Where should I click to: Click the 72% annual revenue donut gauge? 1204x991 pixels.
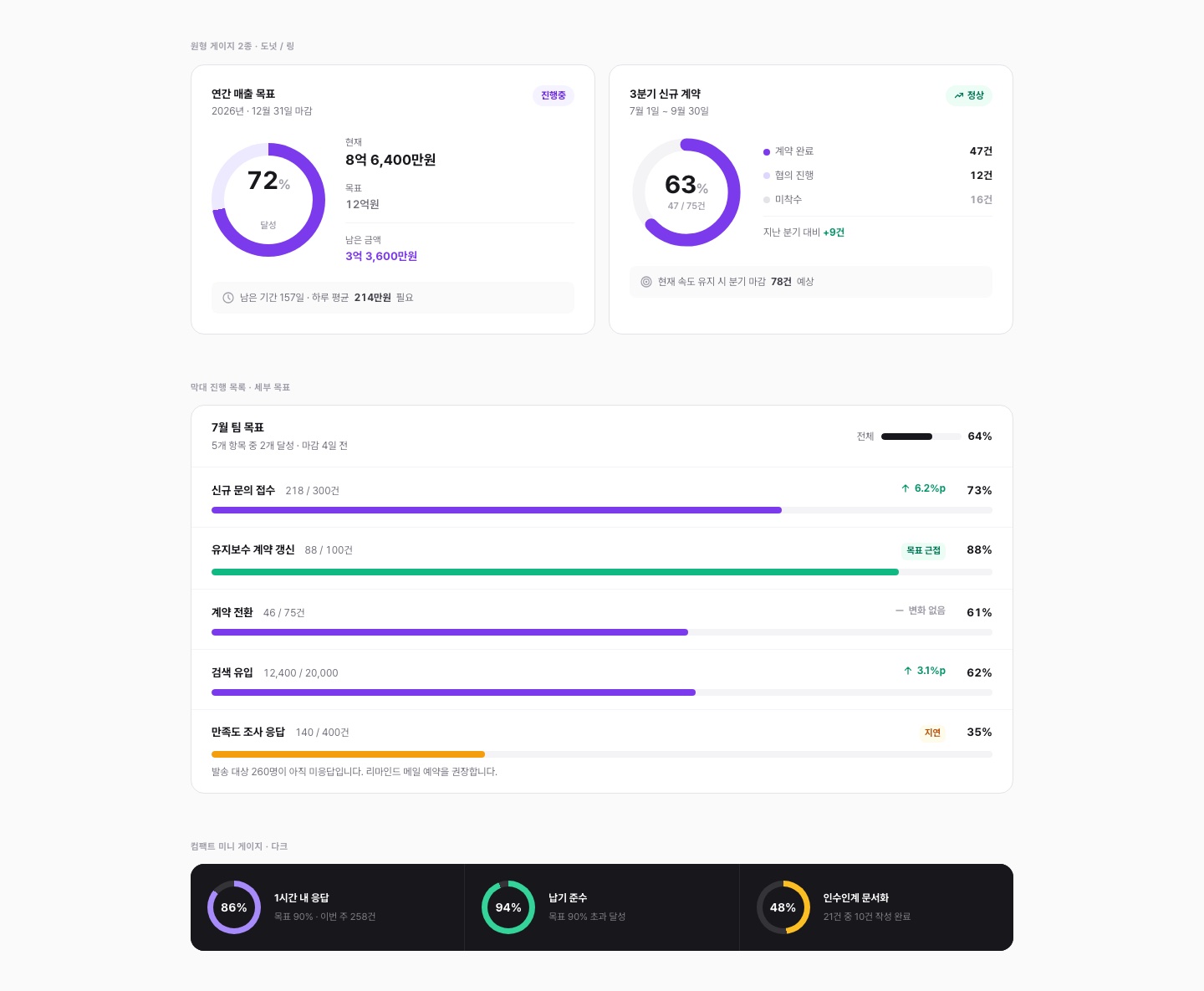pos(268,200)
